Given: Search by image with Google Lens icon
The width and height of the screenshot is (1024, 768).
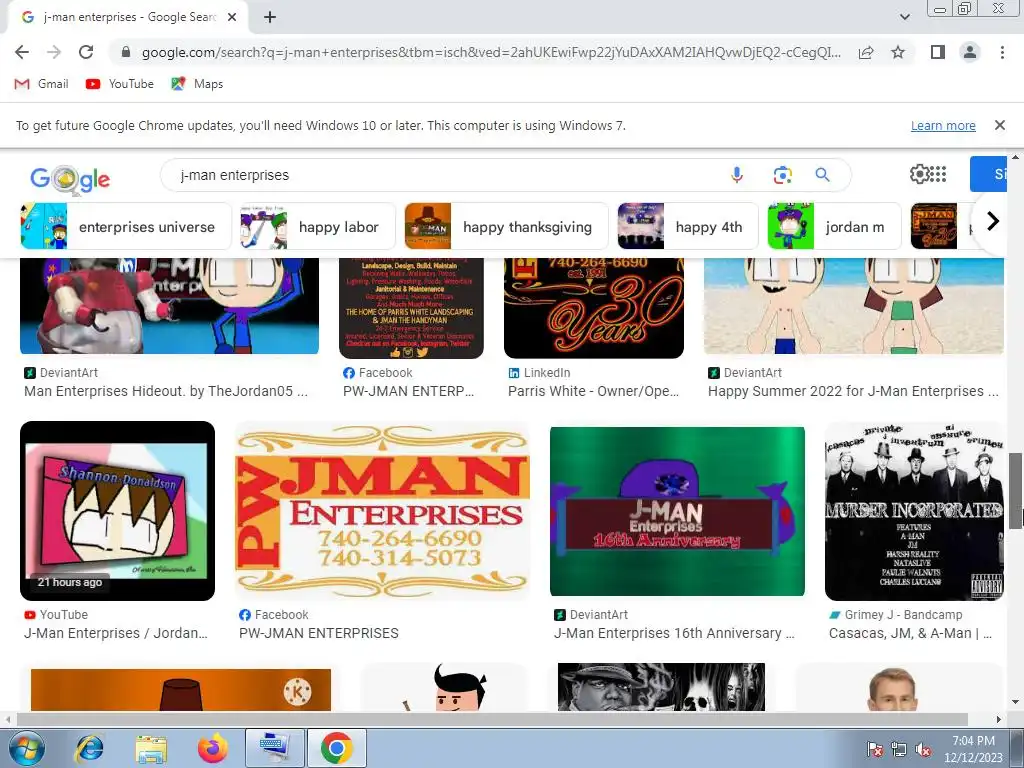Looking at the screenshot, I should 782,175.
